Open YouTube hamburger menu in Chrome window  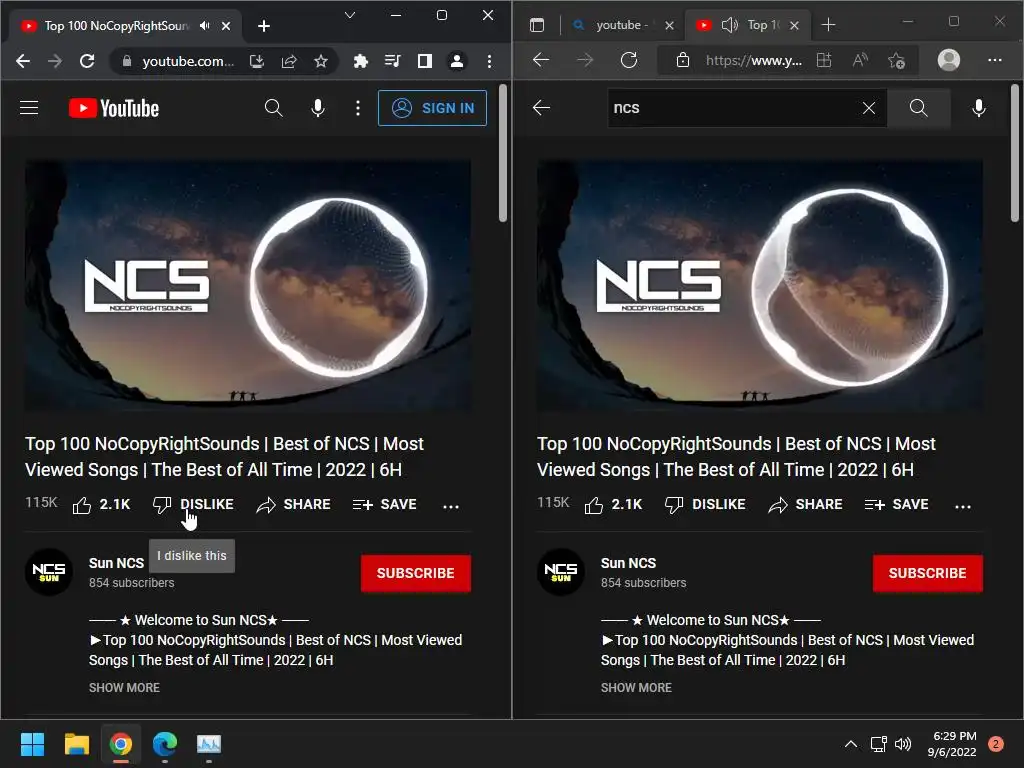point(29,108)
